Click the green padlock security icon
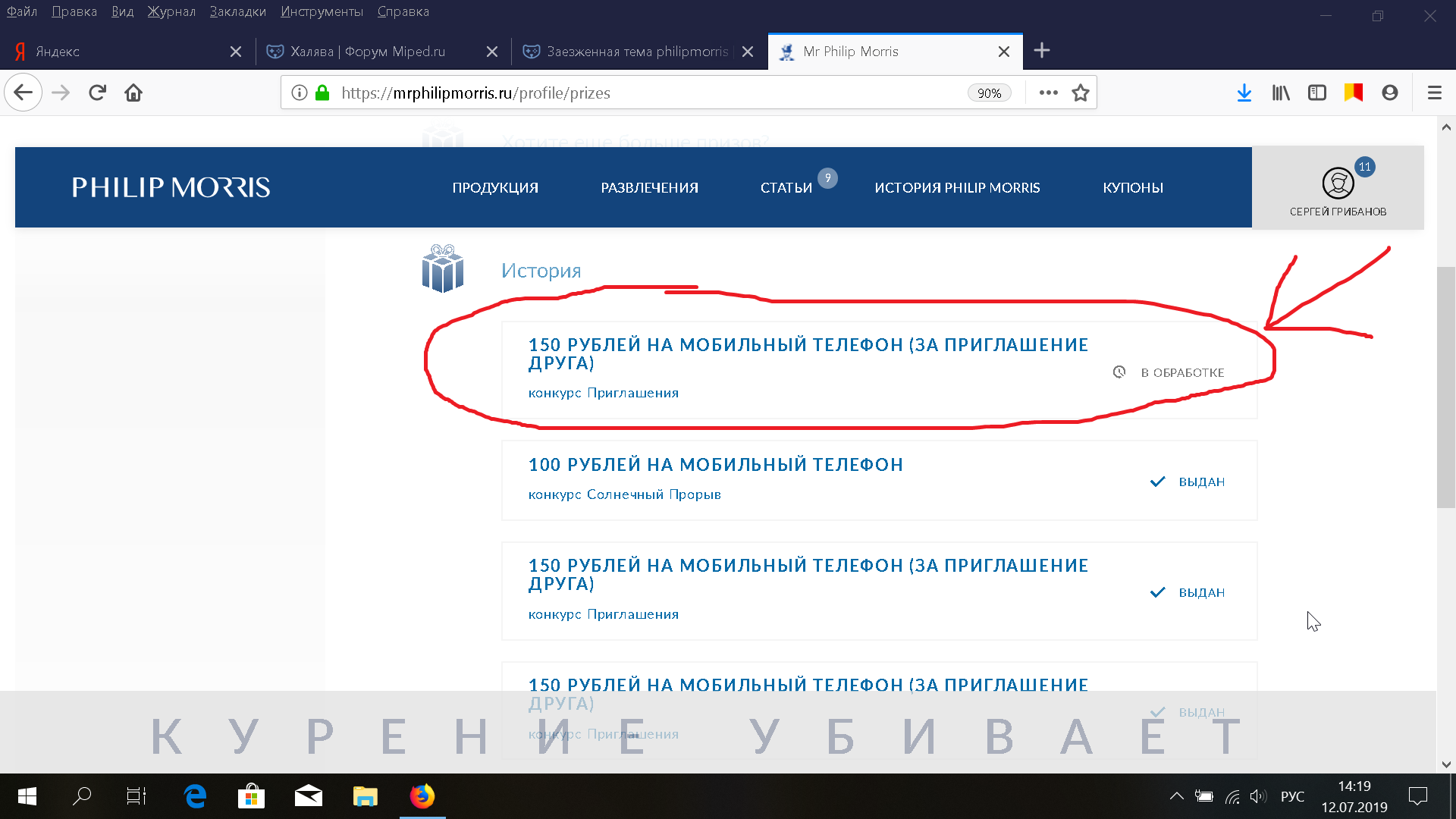Image resolution: width=1456 pixels, height=819 pixels. click(x=322, y=93)
